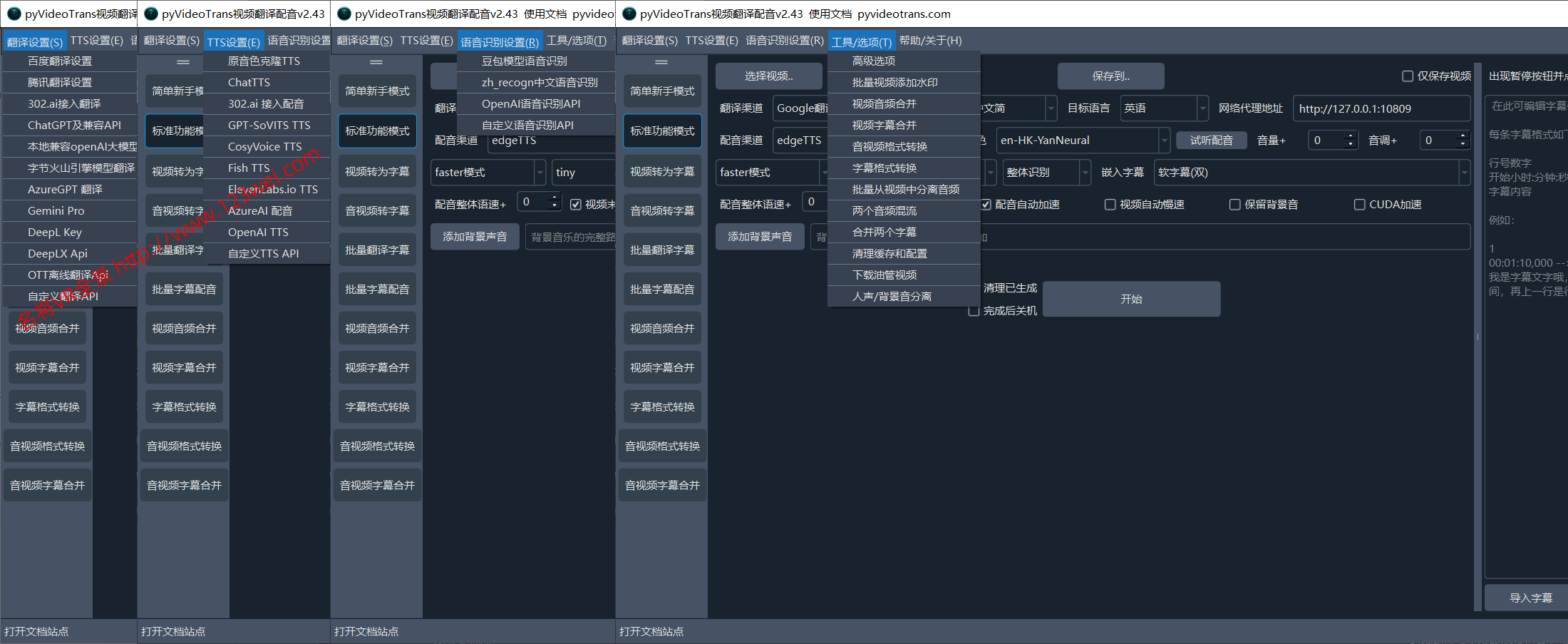The image size is (1568, 644).
Task: Open the 目标语言 dropdown showing 英语
Action: pos(1202,108)
